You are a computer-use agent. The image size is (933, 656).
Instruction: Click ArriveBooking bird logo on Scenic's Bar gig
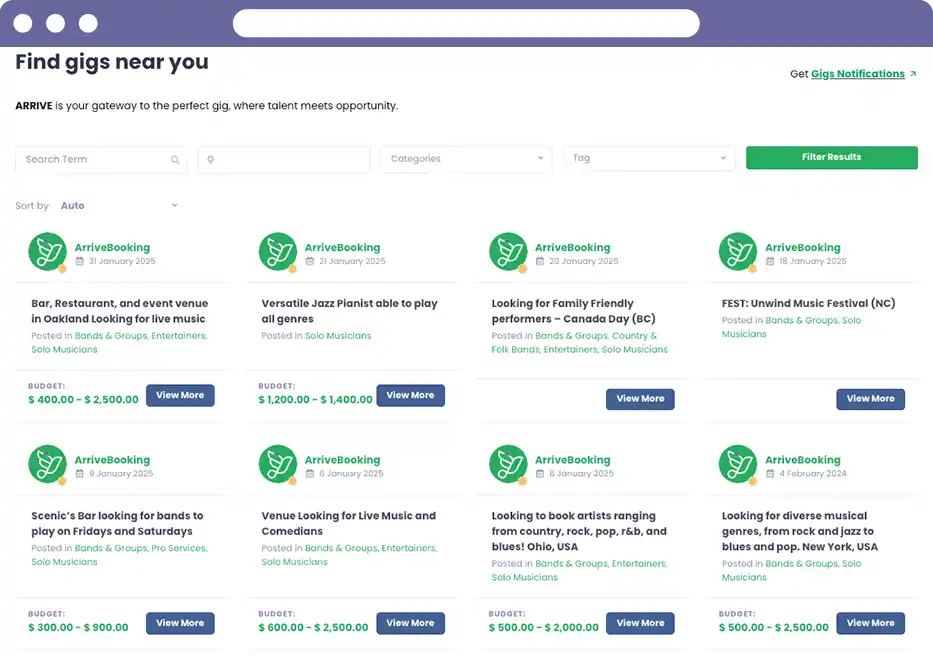[48, 464]
